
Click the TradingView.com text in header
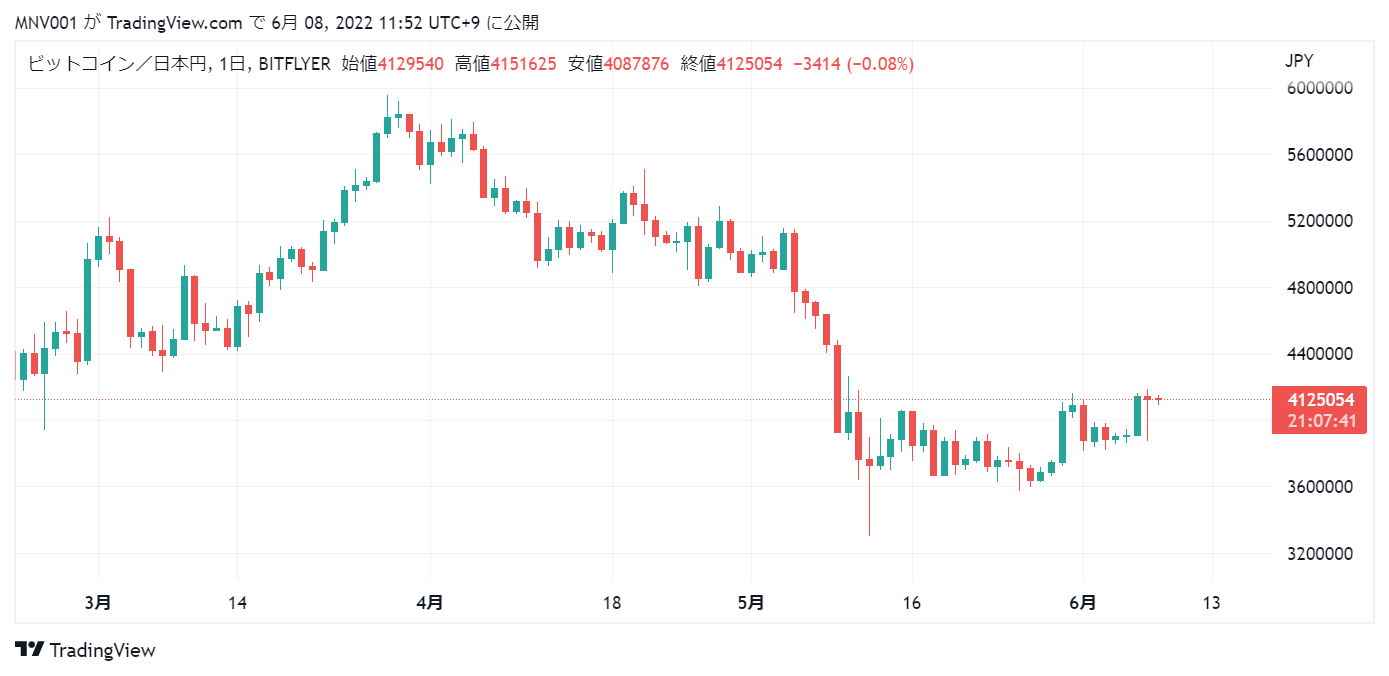coord(174,23)
